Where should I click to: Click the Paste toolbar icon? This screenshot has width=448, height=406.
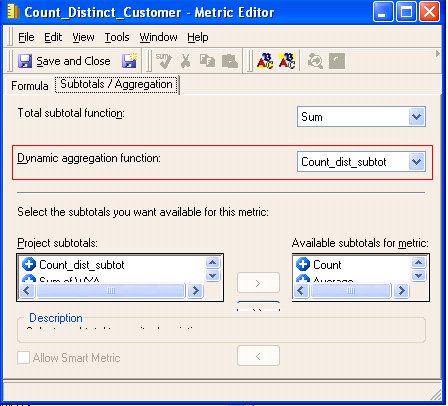click(x=230, y=61)
